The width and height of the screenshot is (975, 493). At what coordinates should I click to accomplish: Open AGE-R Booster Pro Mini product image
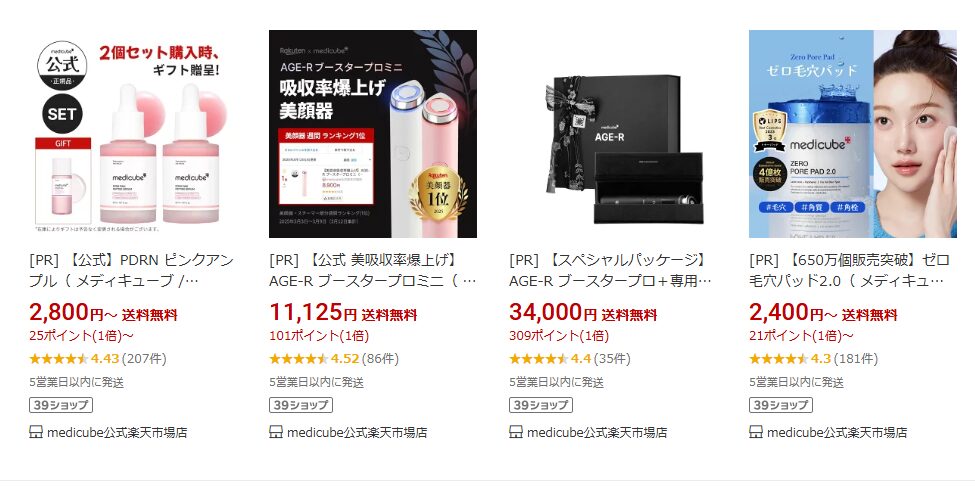tap(373, 134)
